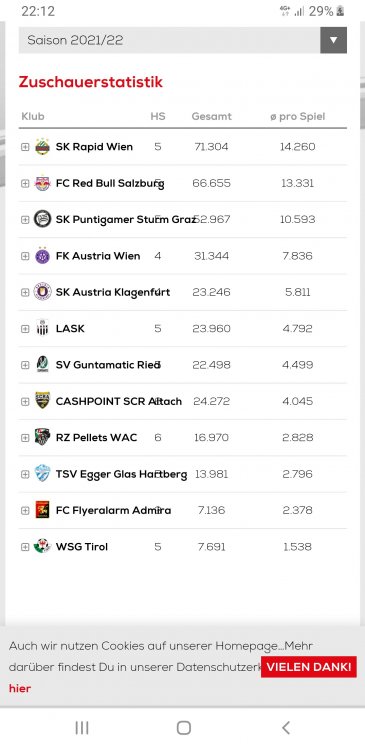Screen dimensions: 365x750
Task: Expand the CASHPOINT SCR Altach row
Action: (x=25, y=401)
